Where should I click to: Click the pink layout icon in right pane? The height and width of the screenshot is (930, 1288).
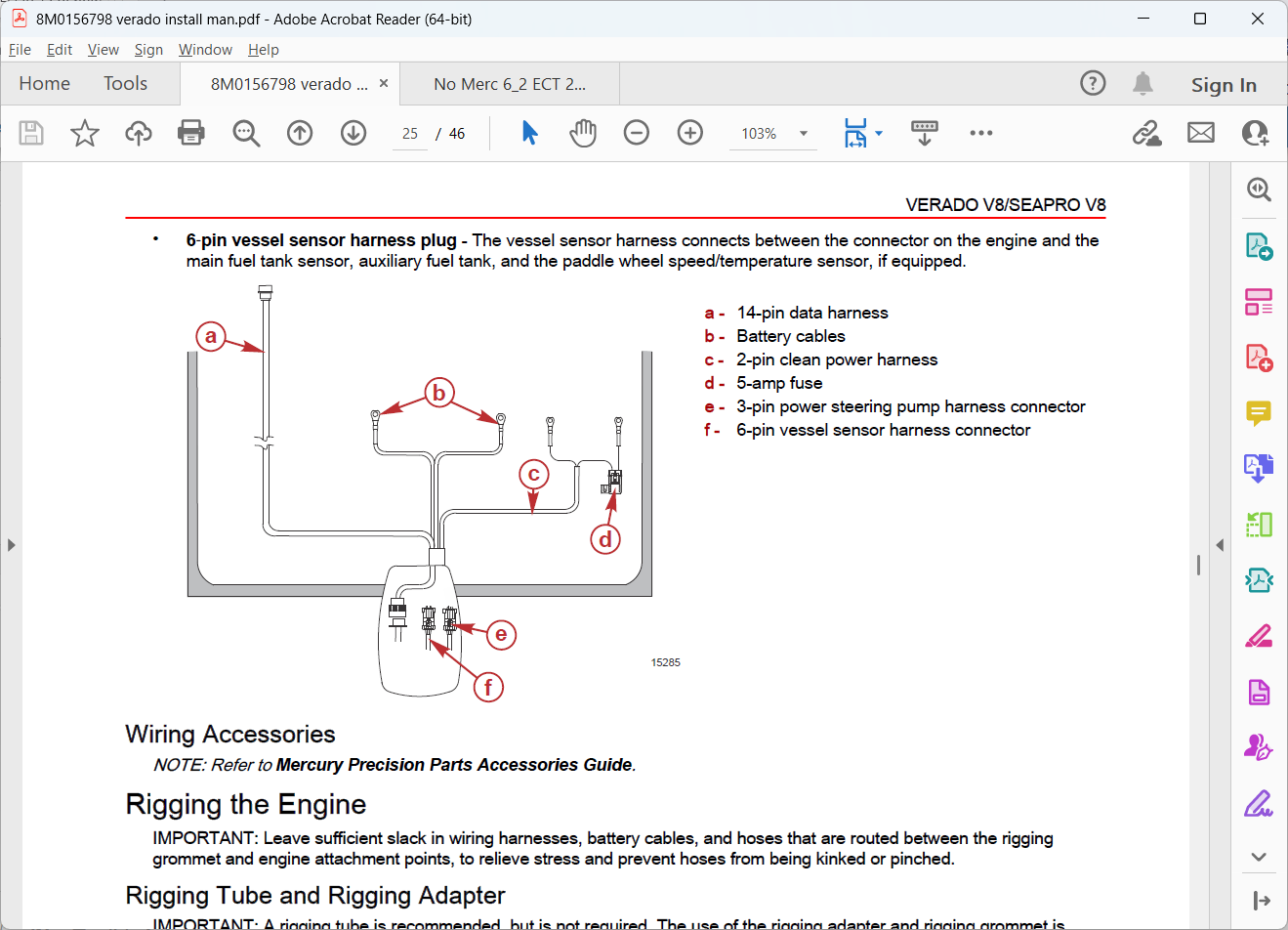[1259, 302]
